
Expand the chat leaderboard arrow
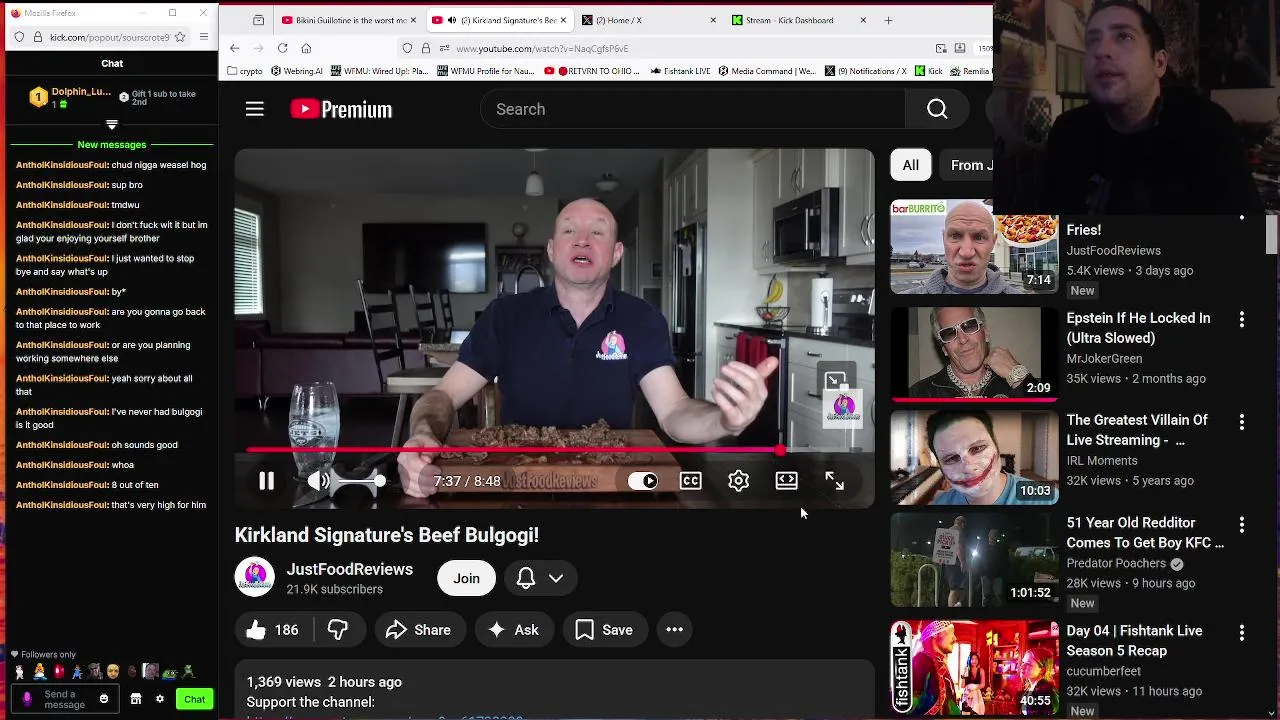tap(112, 124)
